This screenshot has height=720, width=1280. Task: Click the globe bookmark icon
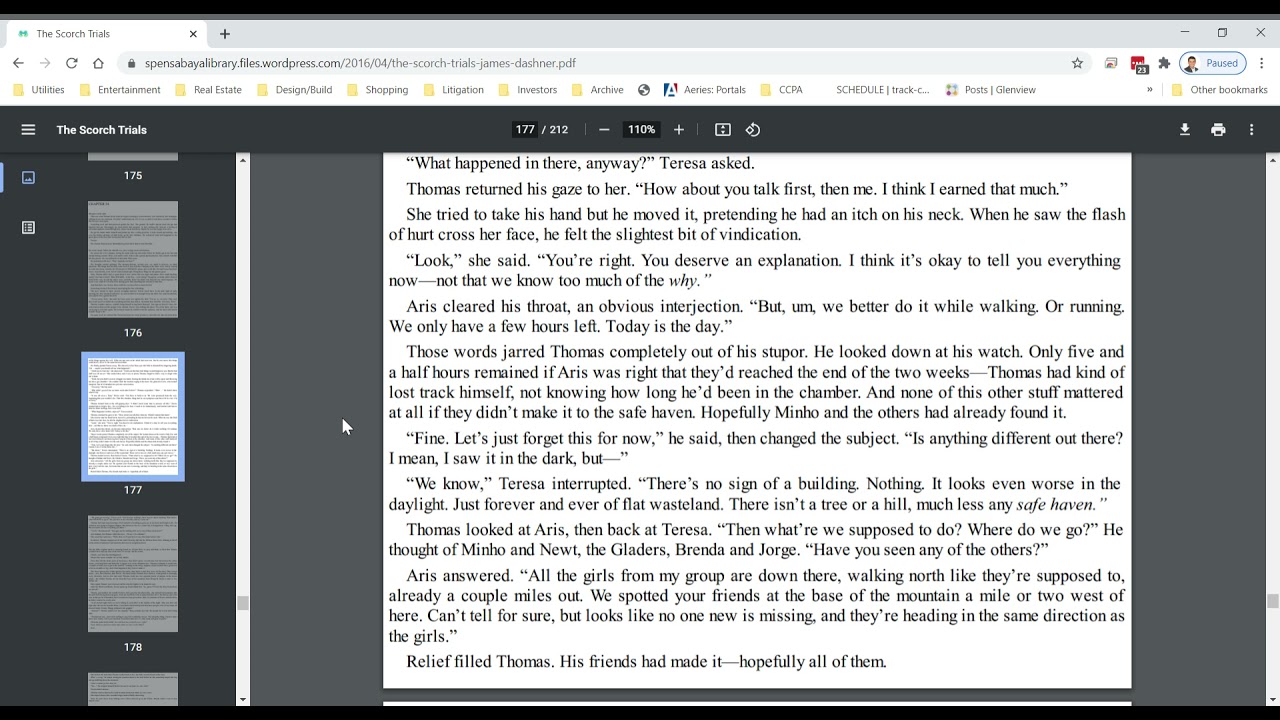click(x=644, y=90)
